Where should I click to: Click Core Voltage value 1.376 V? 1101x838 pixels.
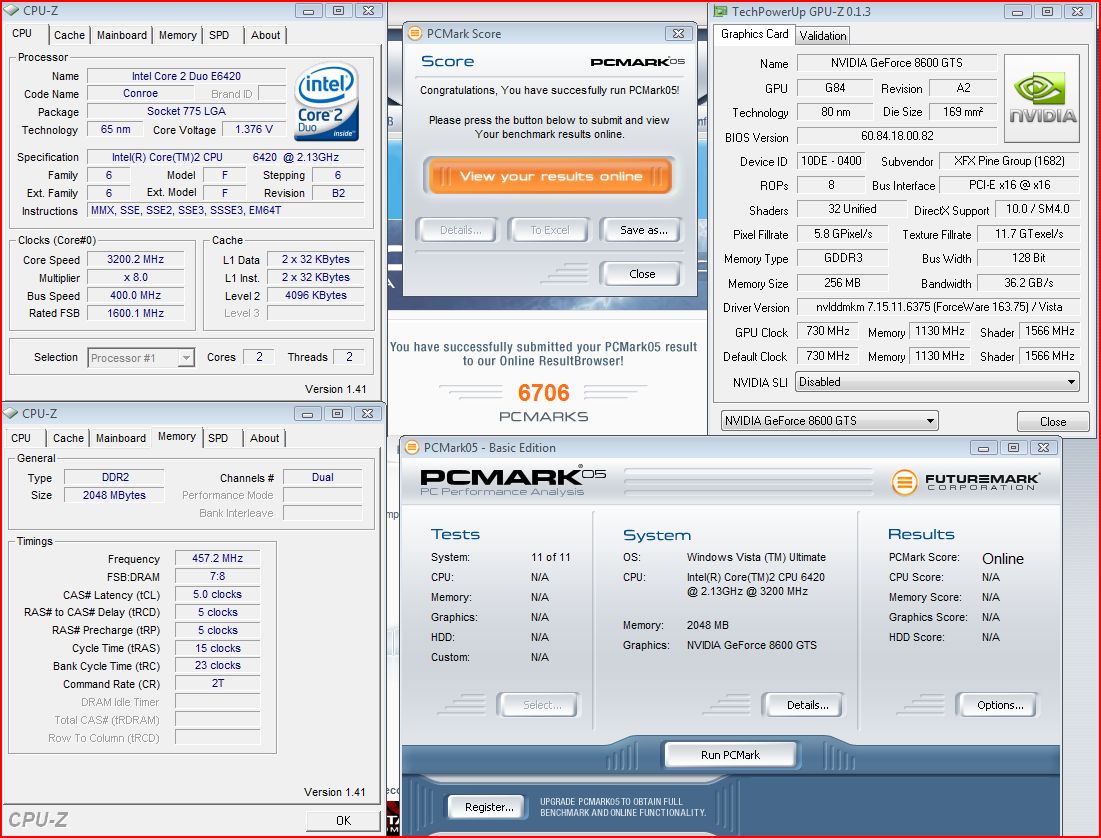tap(254, 129)
